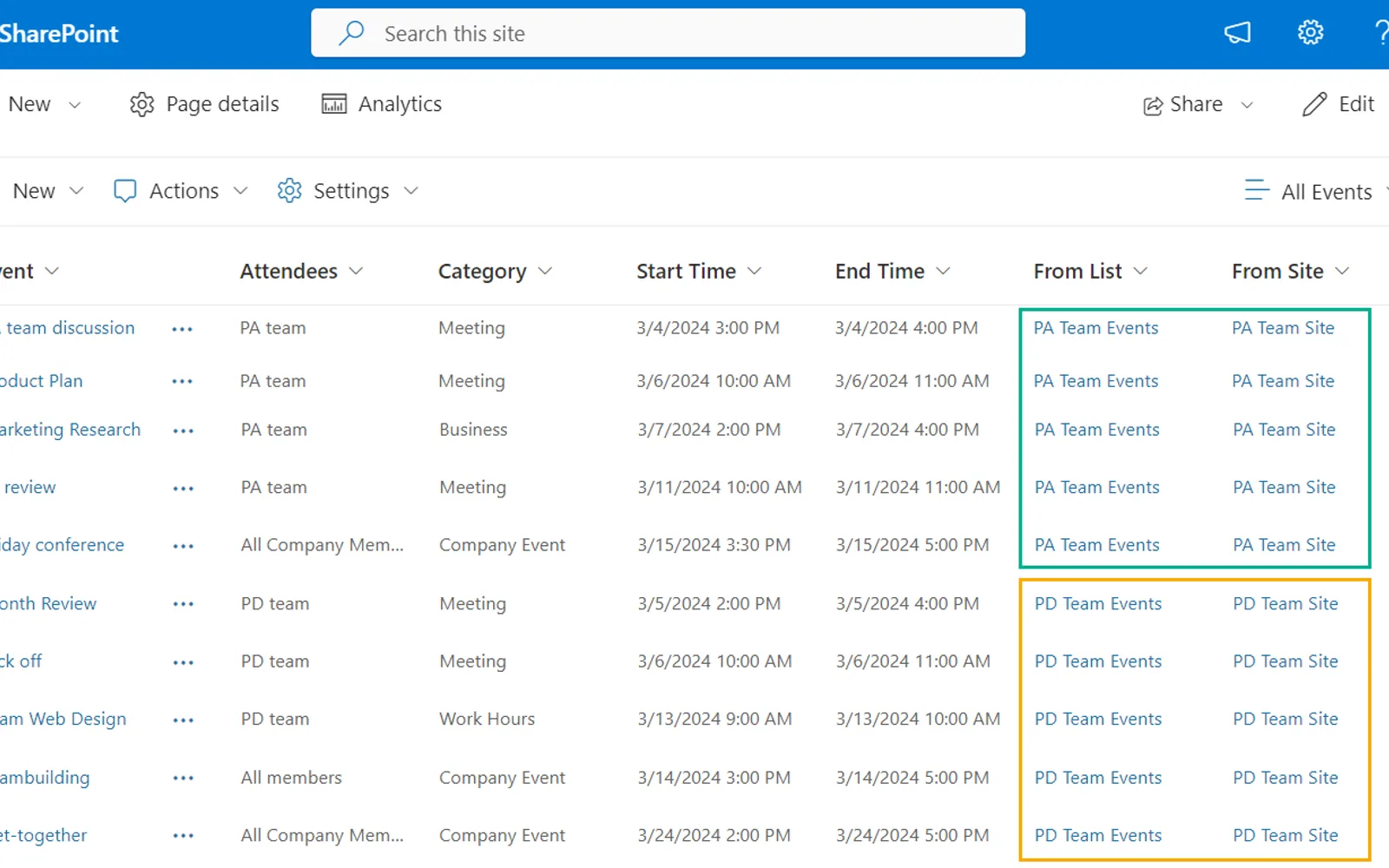Viewport: 1389px width, 868px height.
Task: Open ellipsis menu for onth Review row
Action: coord(183,605)
